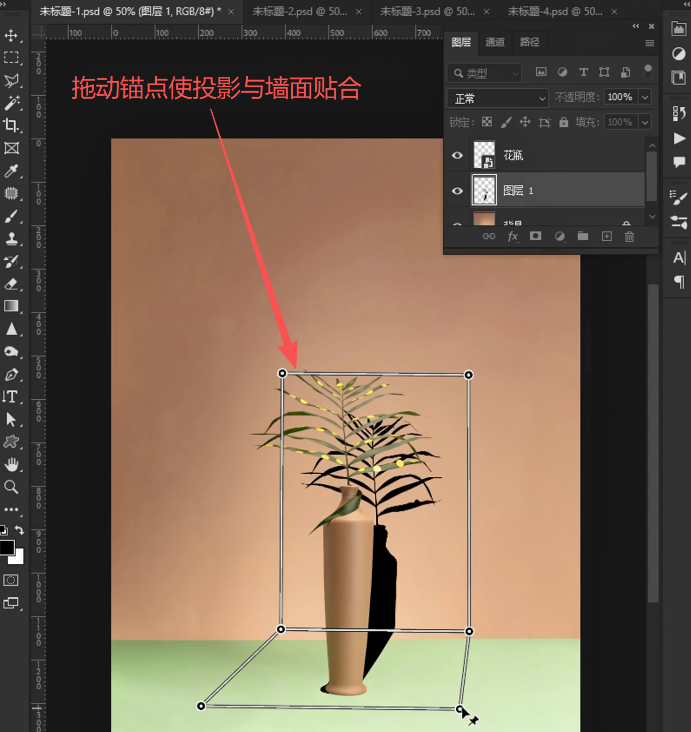This screenshot has width=691, height=732.
Task: Toggle adjustment layer filter
Action: click(x=563, y=72)
